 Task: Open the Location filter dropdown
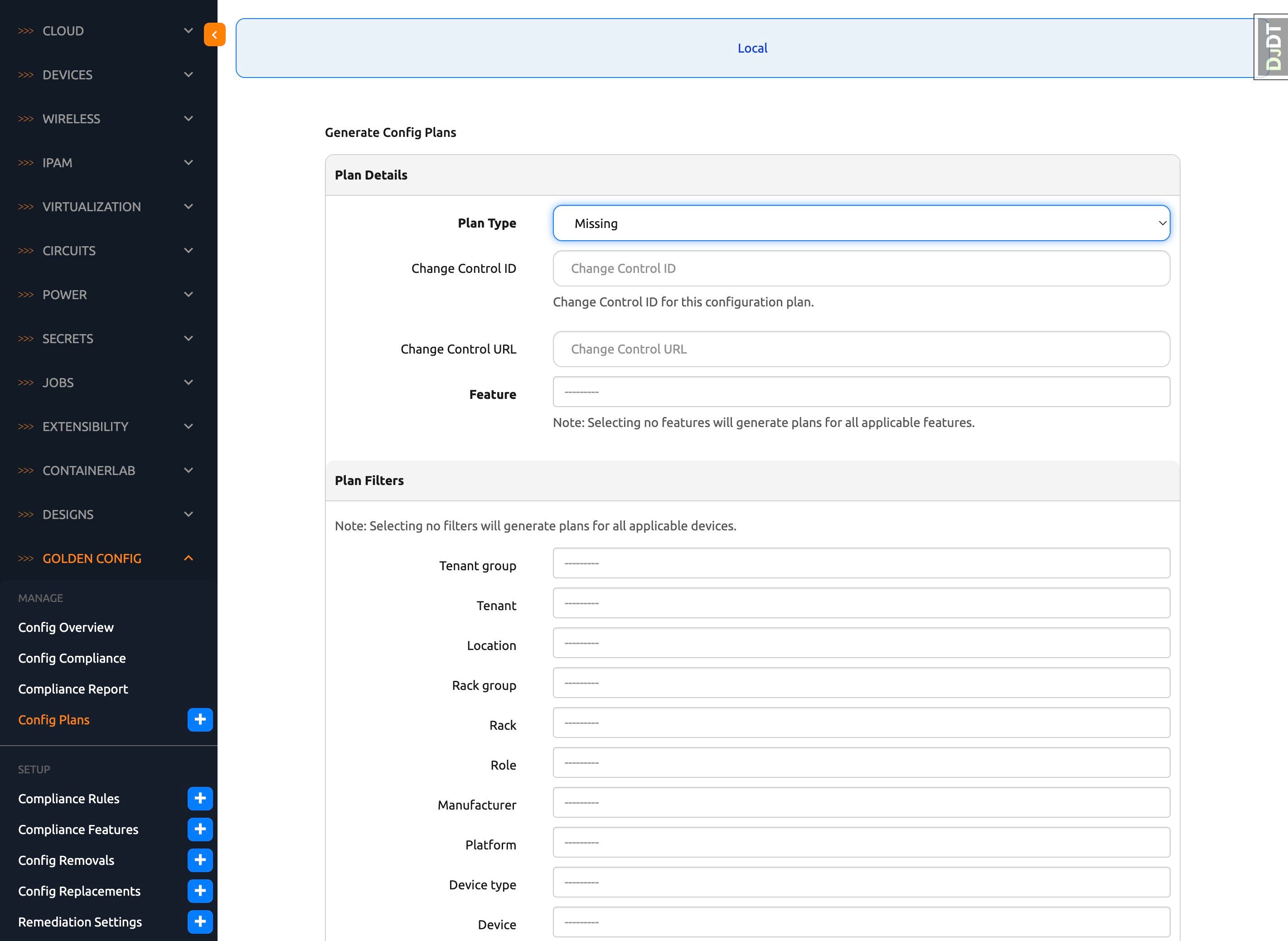860,643
